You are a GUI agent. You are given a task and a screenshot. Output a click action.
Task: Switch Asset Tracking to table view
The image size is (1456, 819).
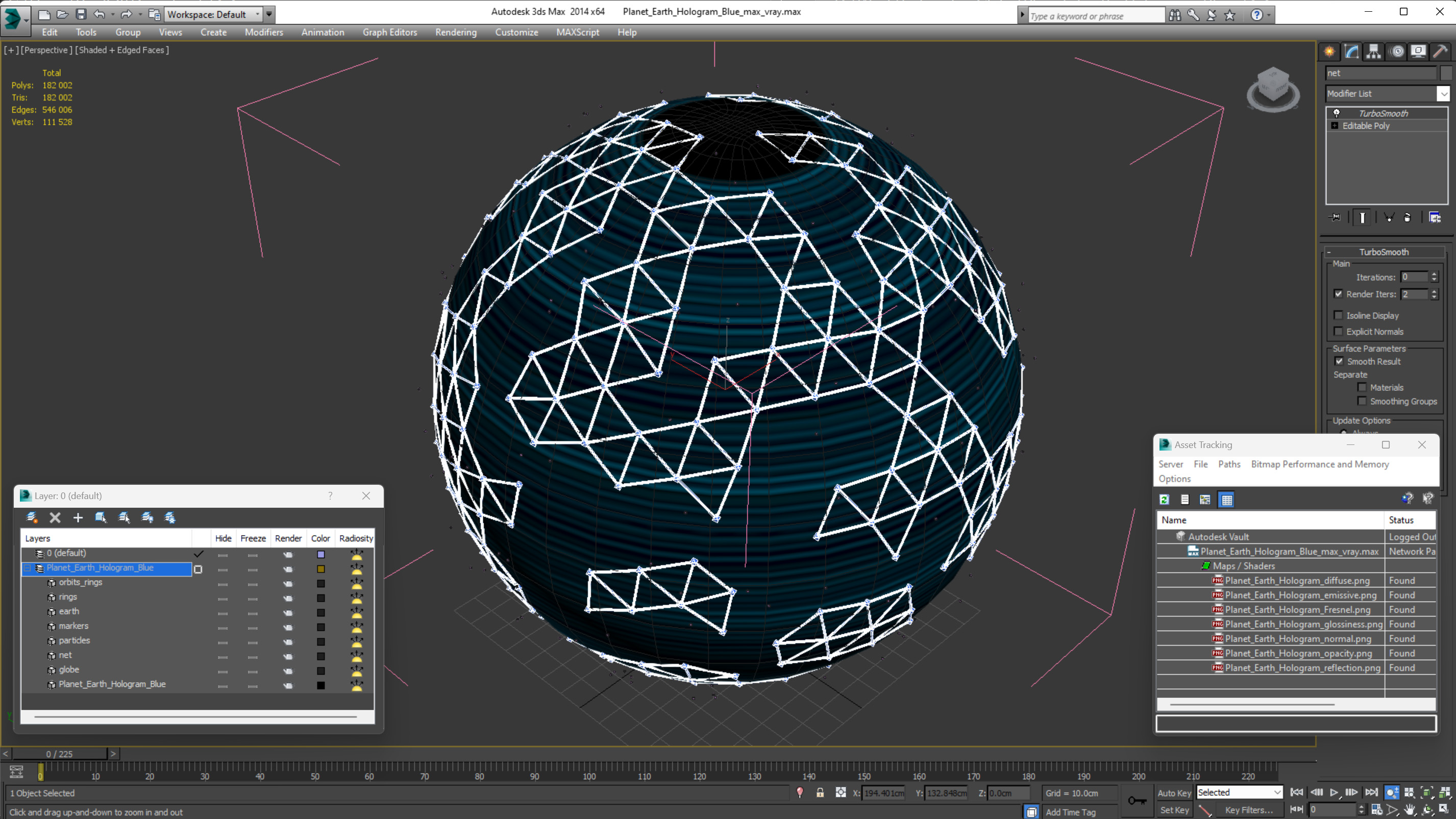click(x=1226, y=500)
